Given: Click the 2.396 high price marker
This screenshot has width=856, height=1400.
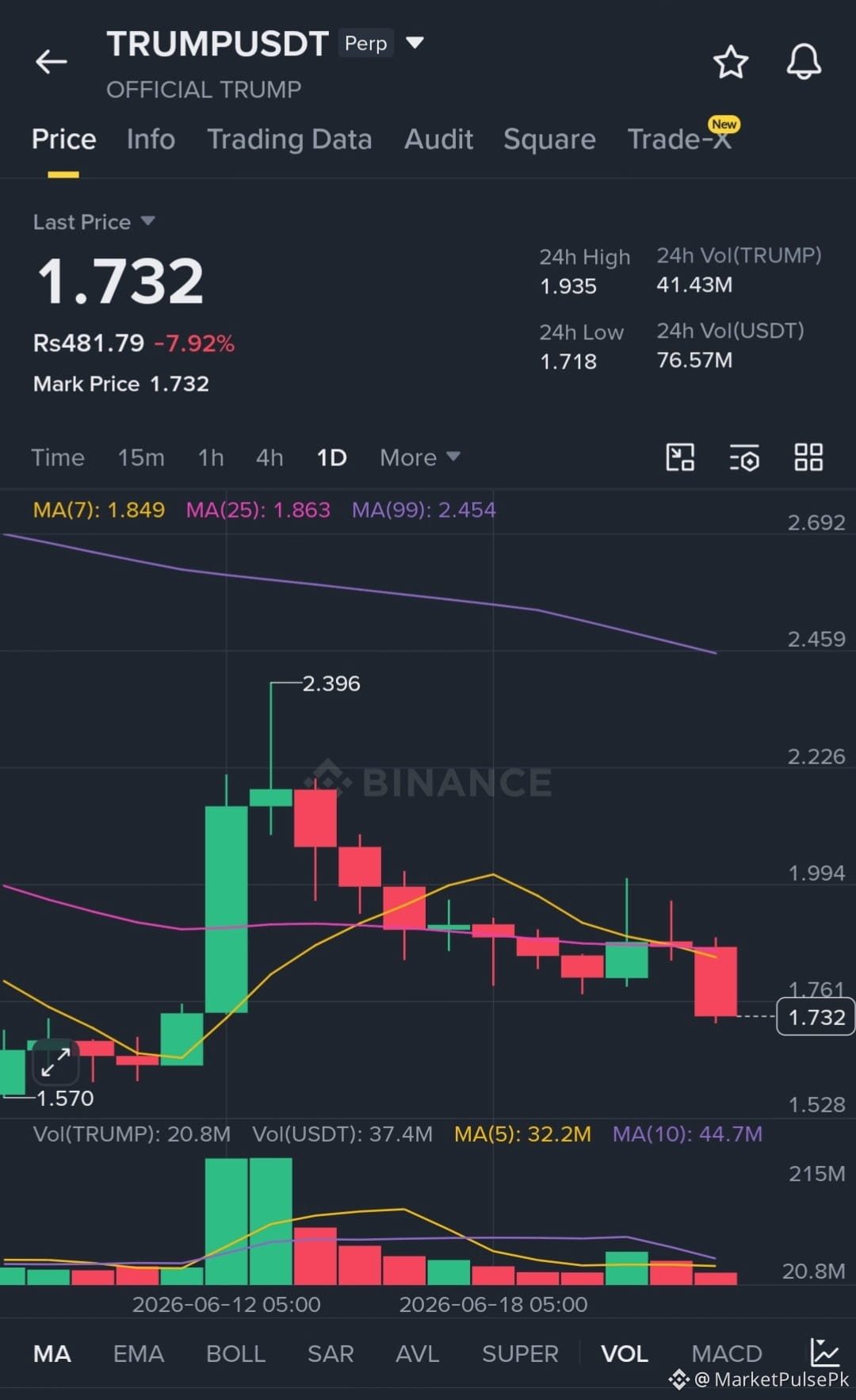Looking at the screenshot, I should (x=331, y=683).
